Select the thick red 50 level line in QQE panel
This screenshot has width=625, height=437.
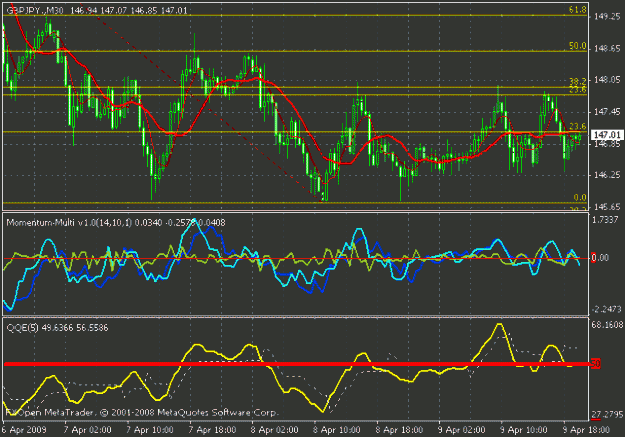pyautogui.click(x=297, y=364)
